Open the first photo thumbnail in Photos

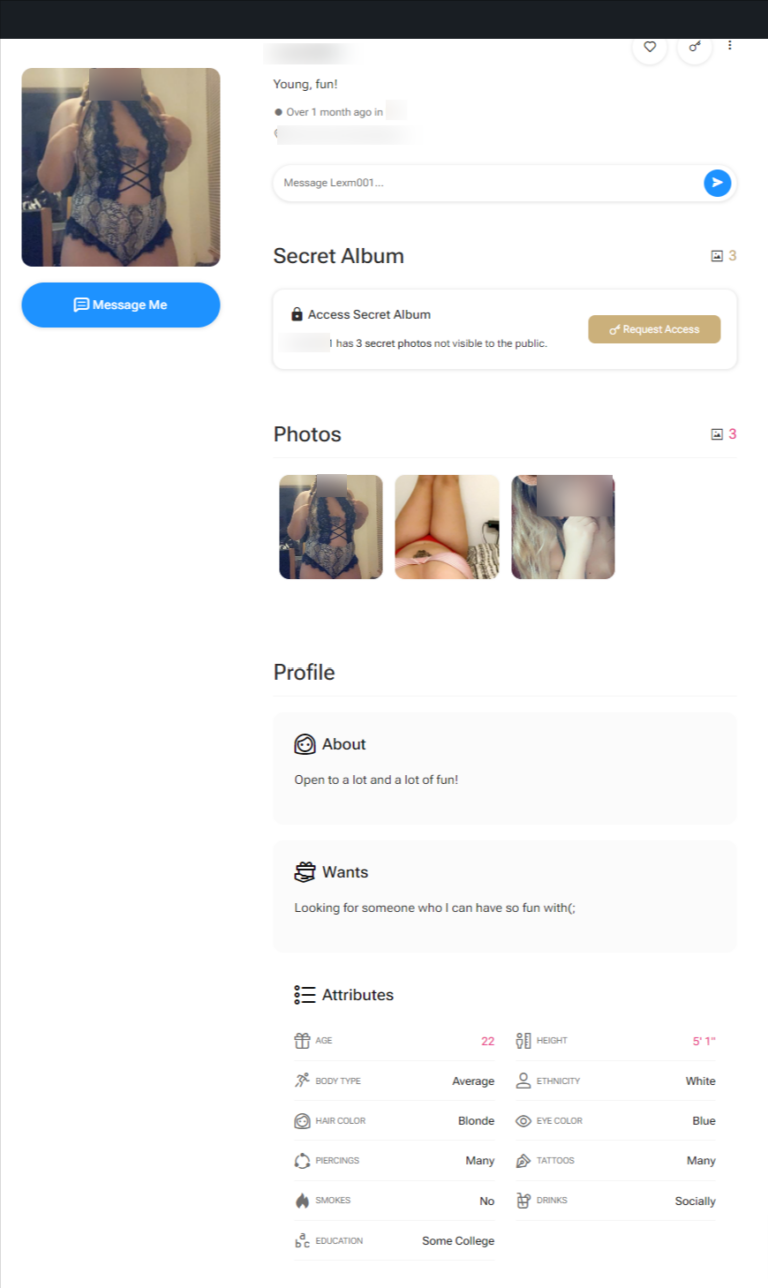pos(331,527)
